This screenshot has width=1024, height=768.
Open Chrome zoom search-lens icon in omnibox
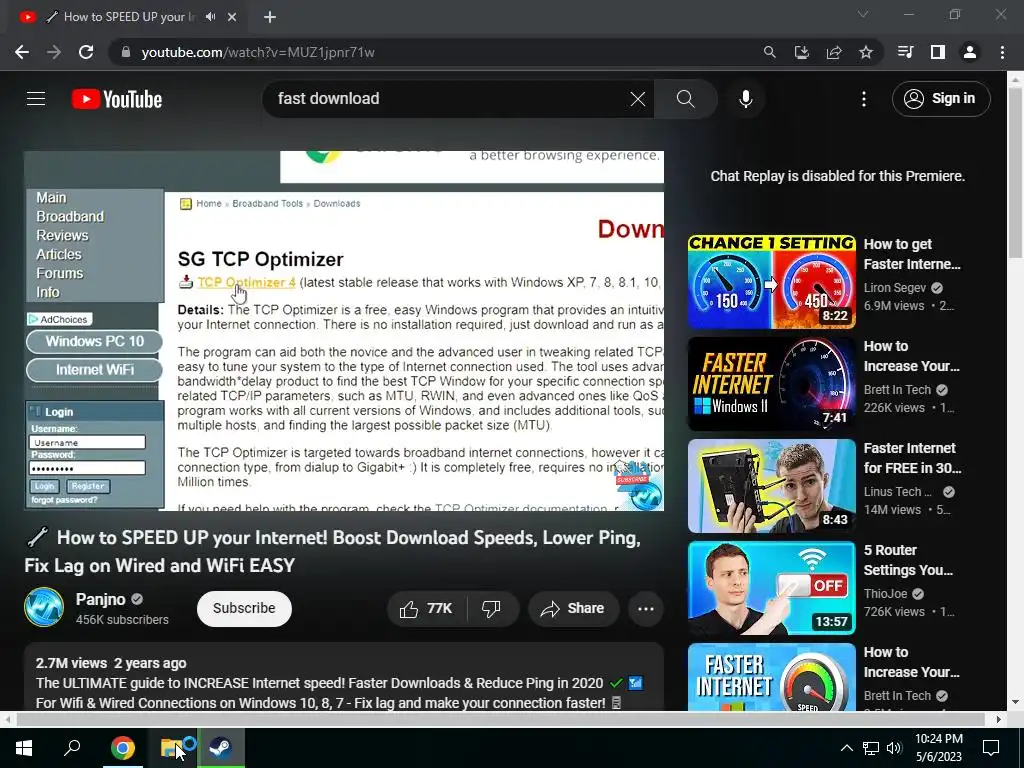coord(769,52)
